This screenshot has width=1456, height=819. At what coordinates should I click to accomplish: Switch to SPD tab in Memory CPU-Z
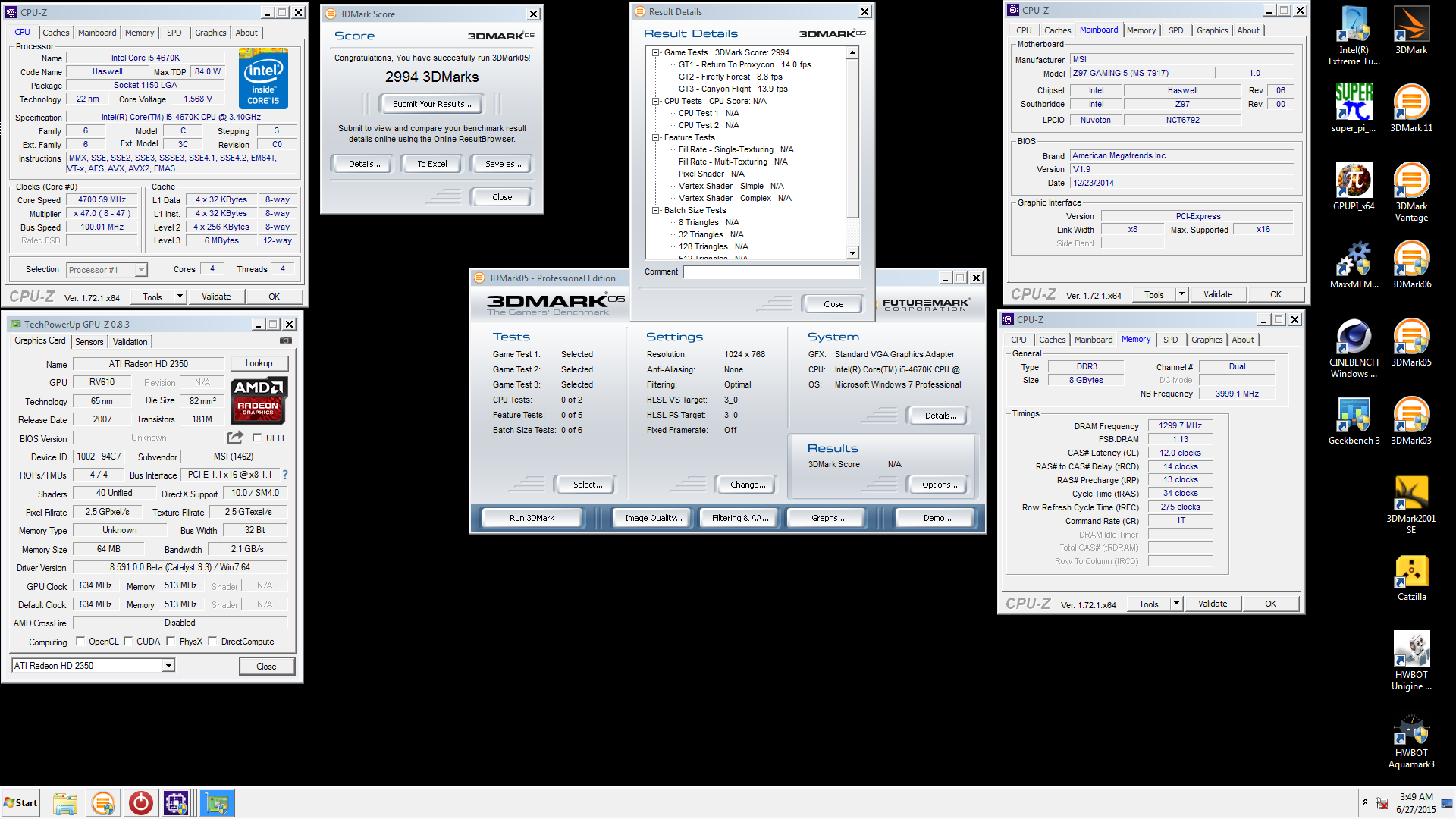click(1171, 340)
